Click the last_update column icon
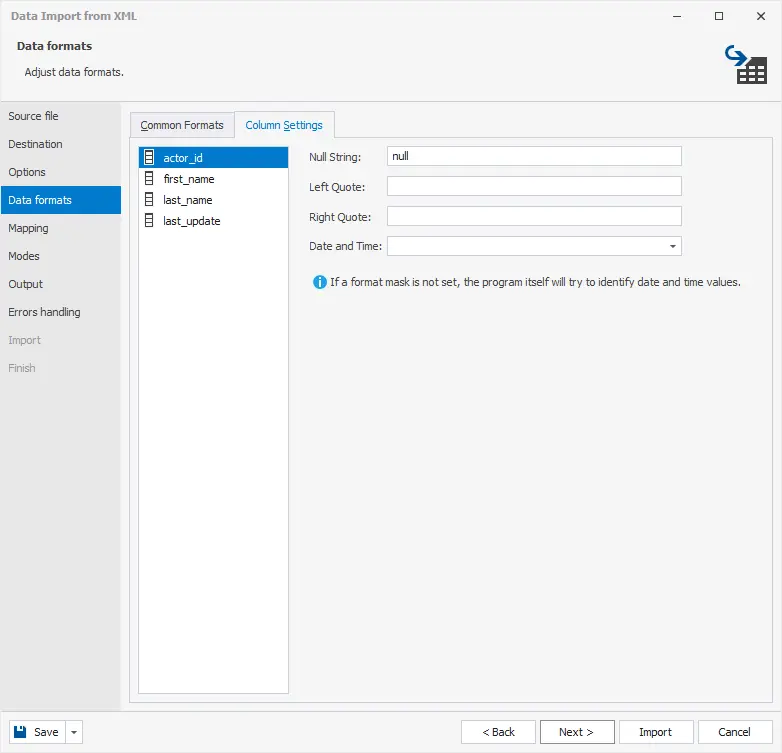Screen dimensions: 782x753 [149, 221]
